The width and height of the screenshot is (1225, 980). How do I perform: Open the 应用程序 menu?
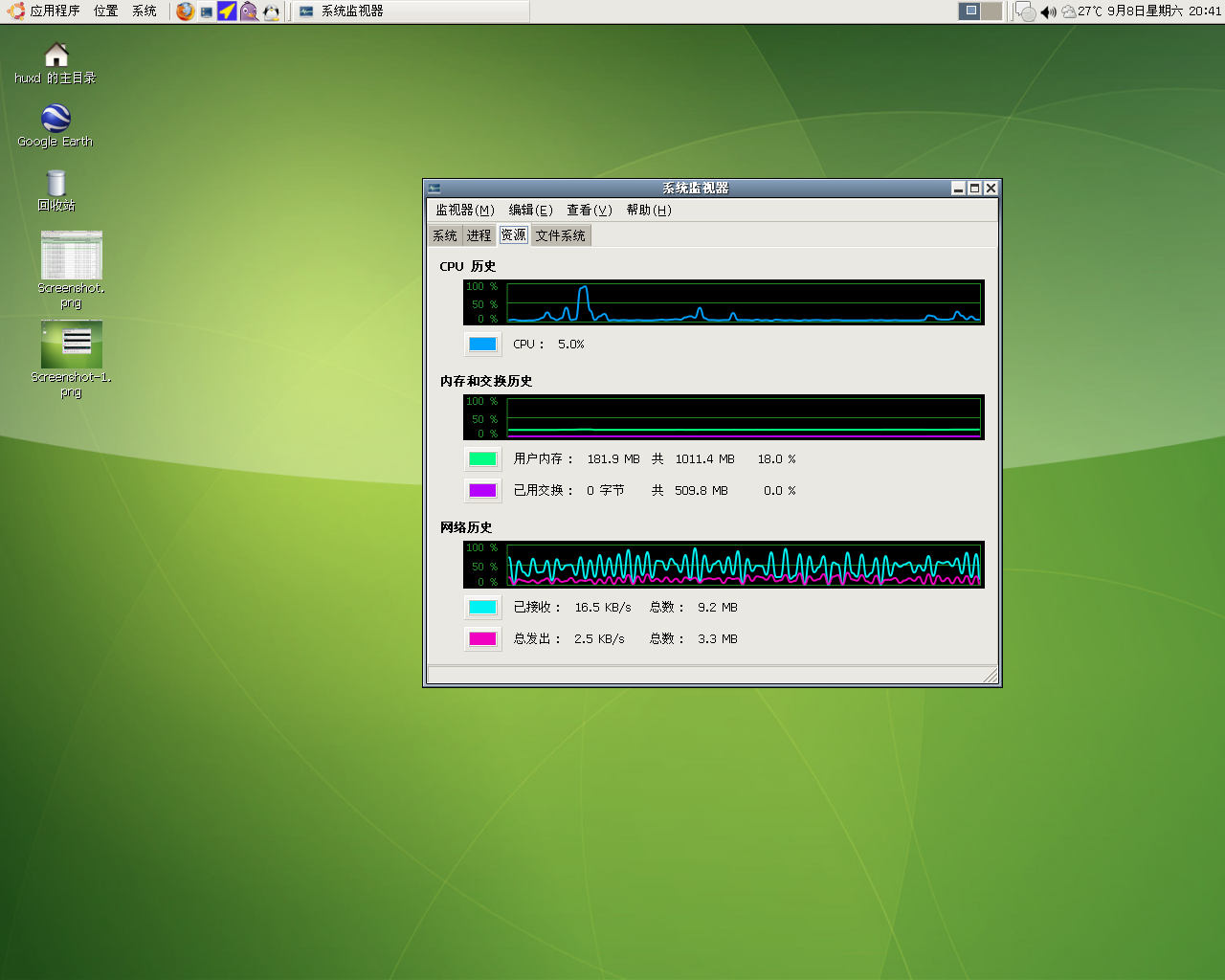tap(55, 11)
